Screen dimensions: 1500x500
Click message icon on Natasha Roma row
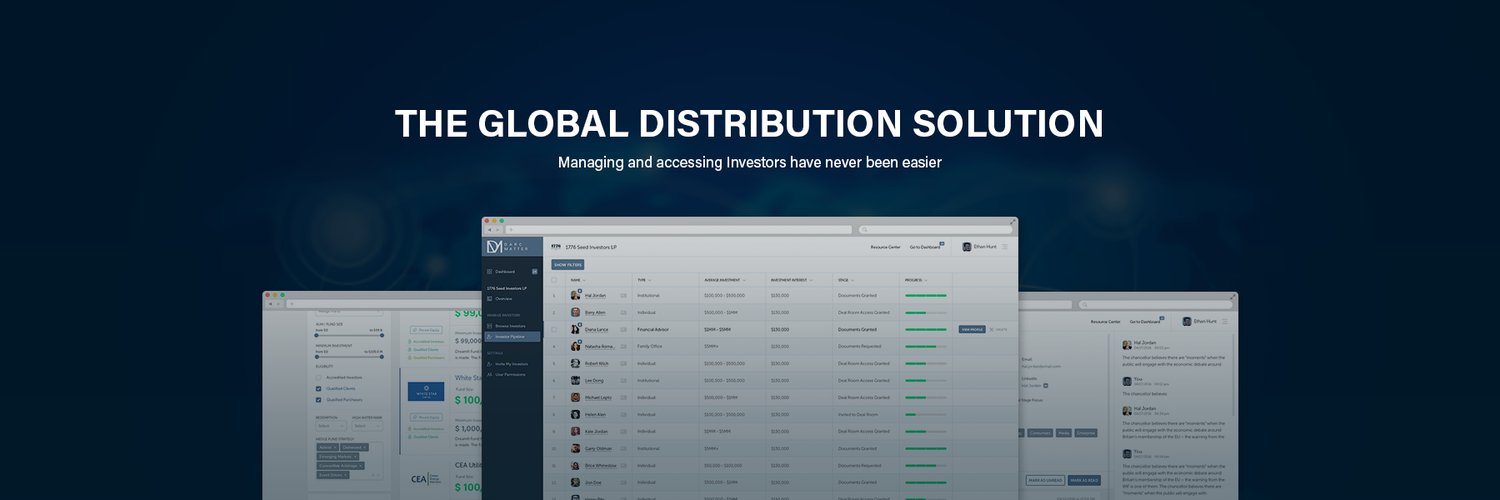(x=623, y=346)
